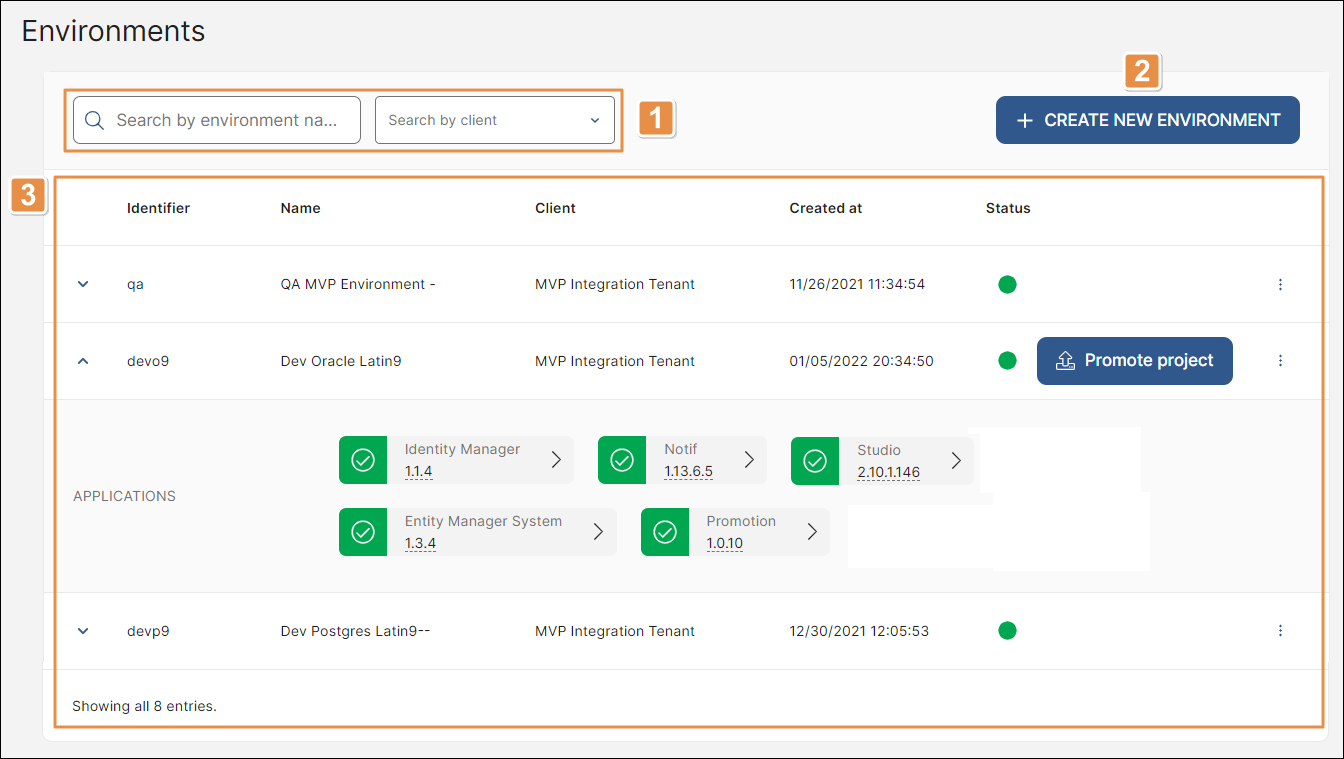The height and width of the screenshot is (759, 1344).
Task: Open the Search by client dropdown
Action: click(x=495, y=120)
